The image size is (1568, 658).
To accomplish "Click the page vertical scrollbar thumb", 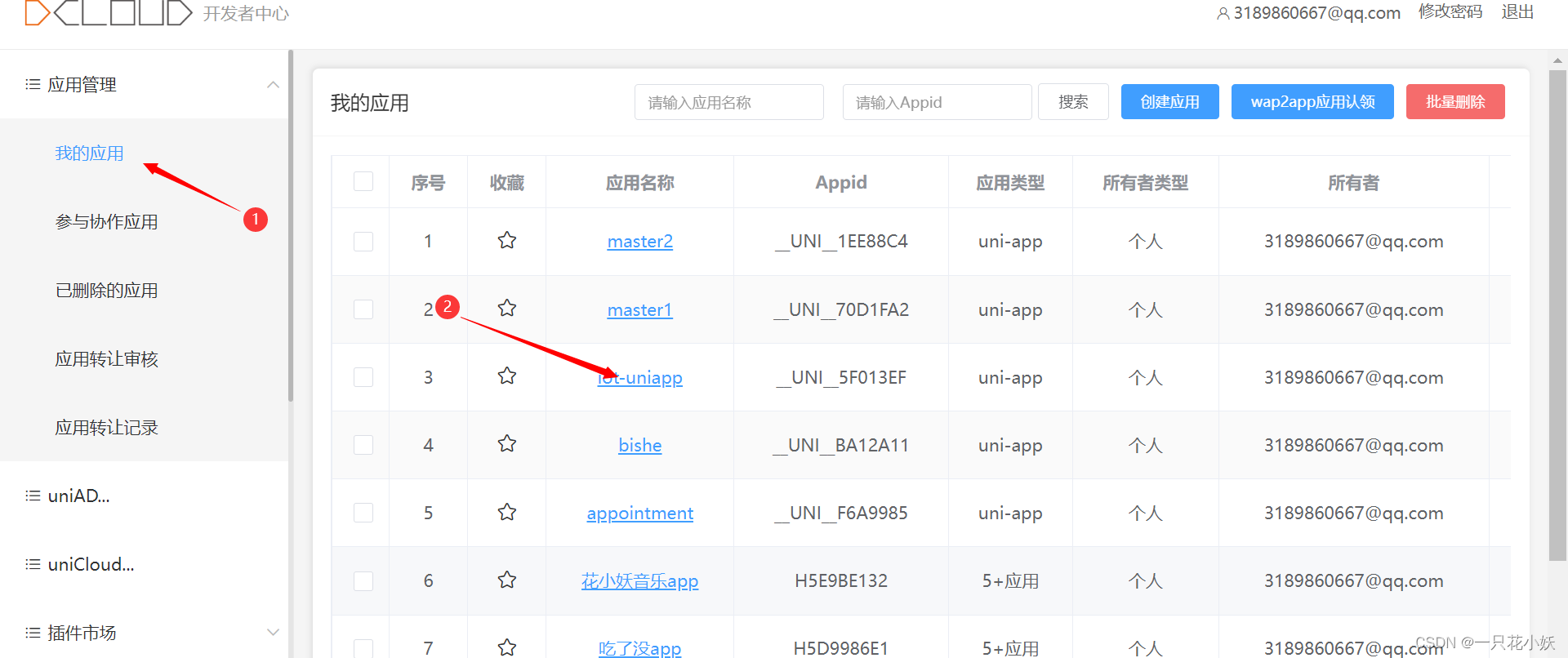I will (1558, 315).
